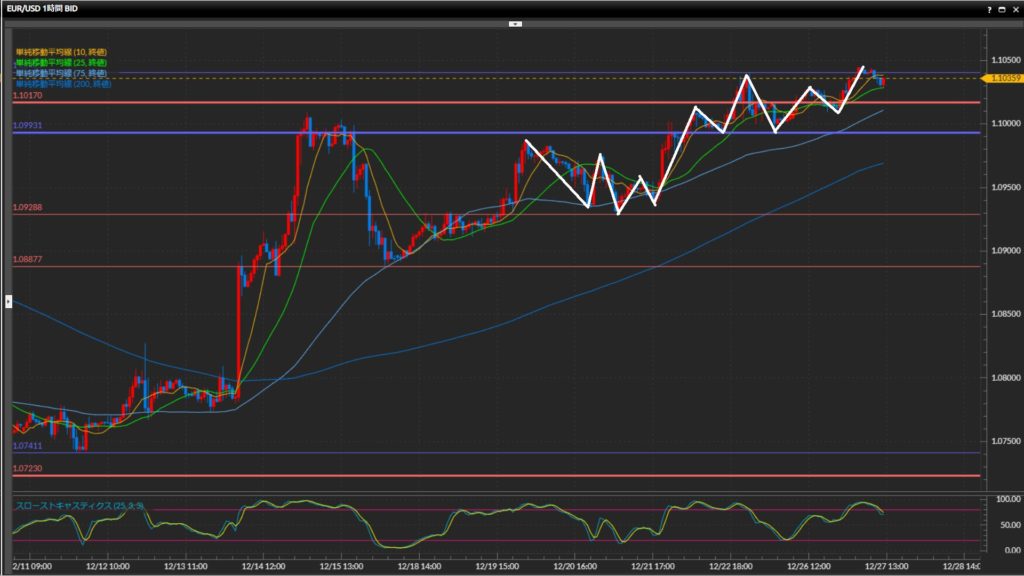
Task: Open help with the question mark icon
Action: click(989, 8)
